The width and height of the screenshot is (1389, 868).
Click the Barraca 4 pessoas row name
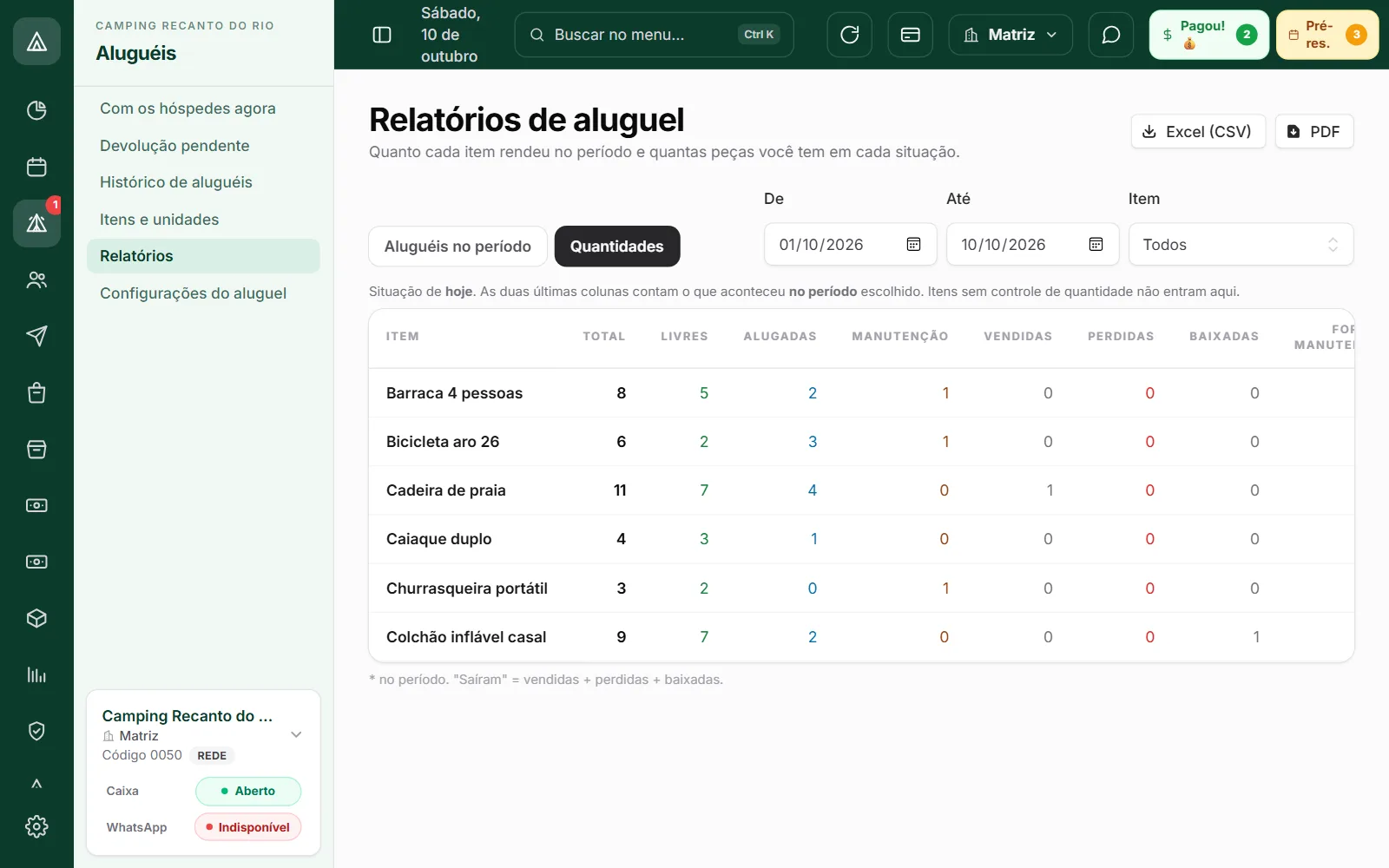click(x=454, y=393)
